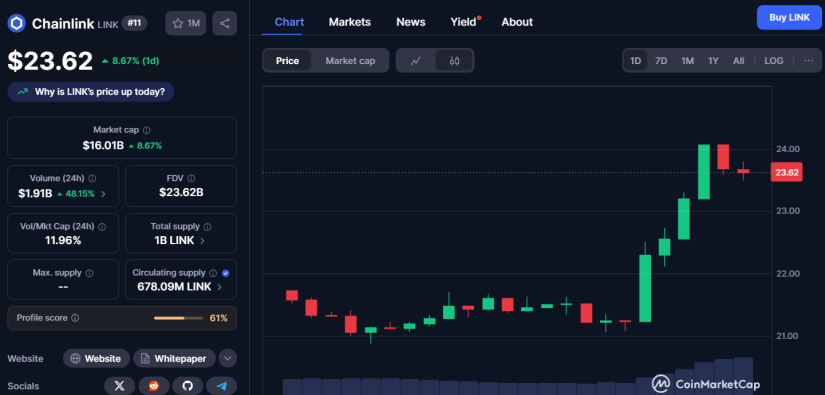825x395 pixels.
Task: Click the tall green candlestick reaching 24.00
Action: 704,171
